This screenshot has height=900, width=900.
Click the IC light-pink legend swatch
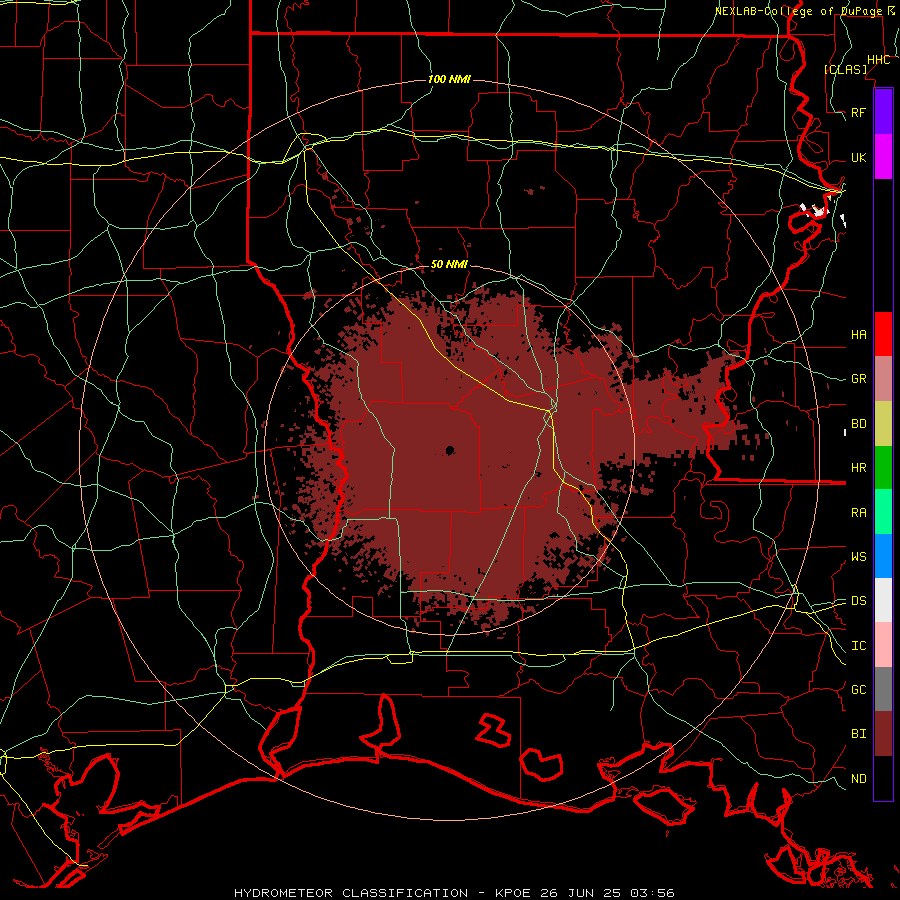pyautogui.click(x=883, y=645)
